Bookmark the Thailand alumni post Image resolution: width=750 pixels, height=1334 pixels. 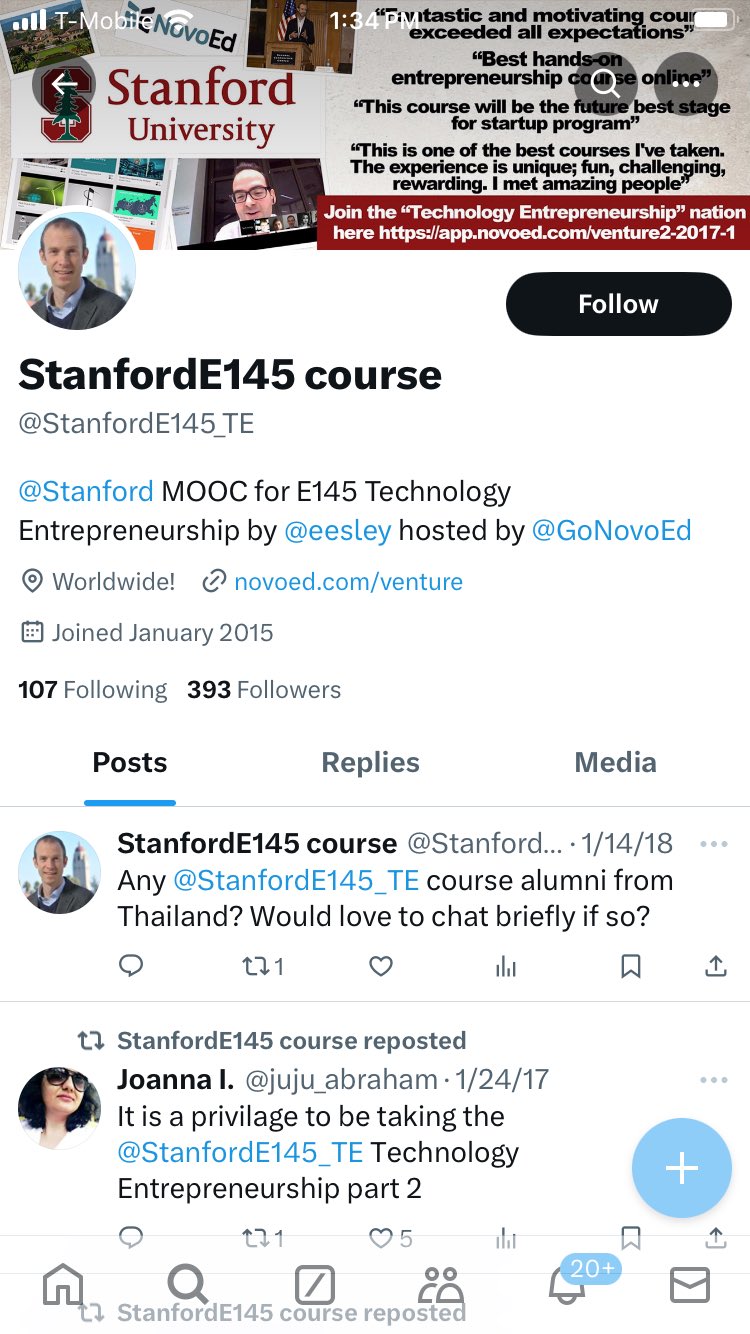click(x=630, y=966)
